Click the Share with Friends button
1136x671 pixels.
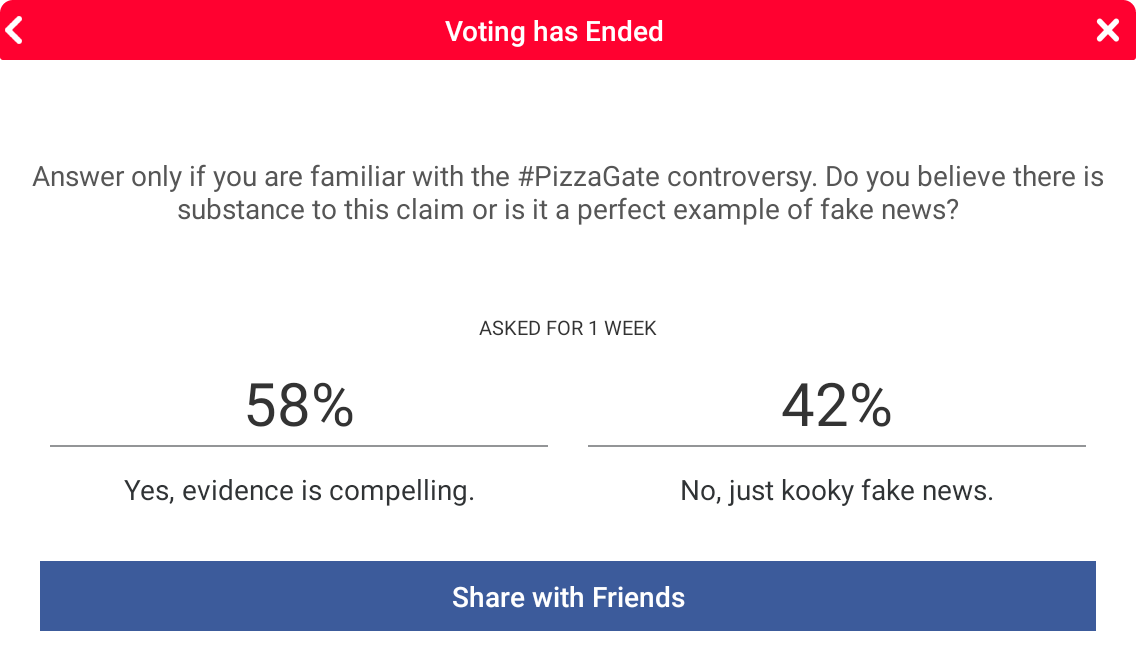(x=568, y=597)
